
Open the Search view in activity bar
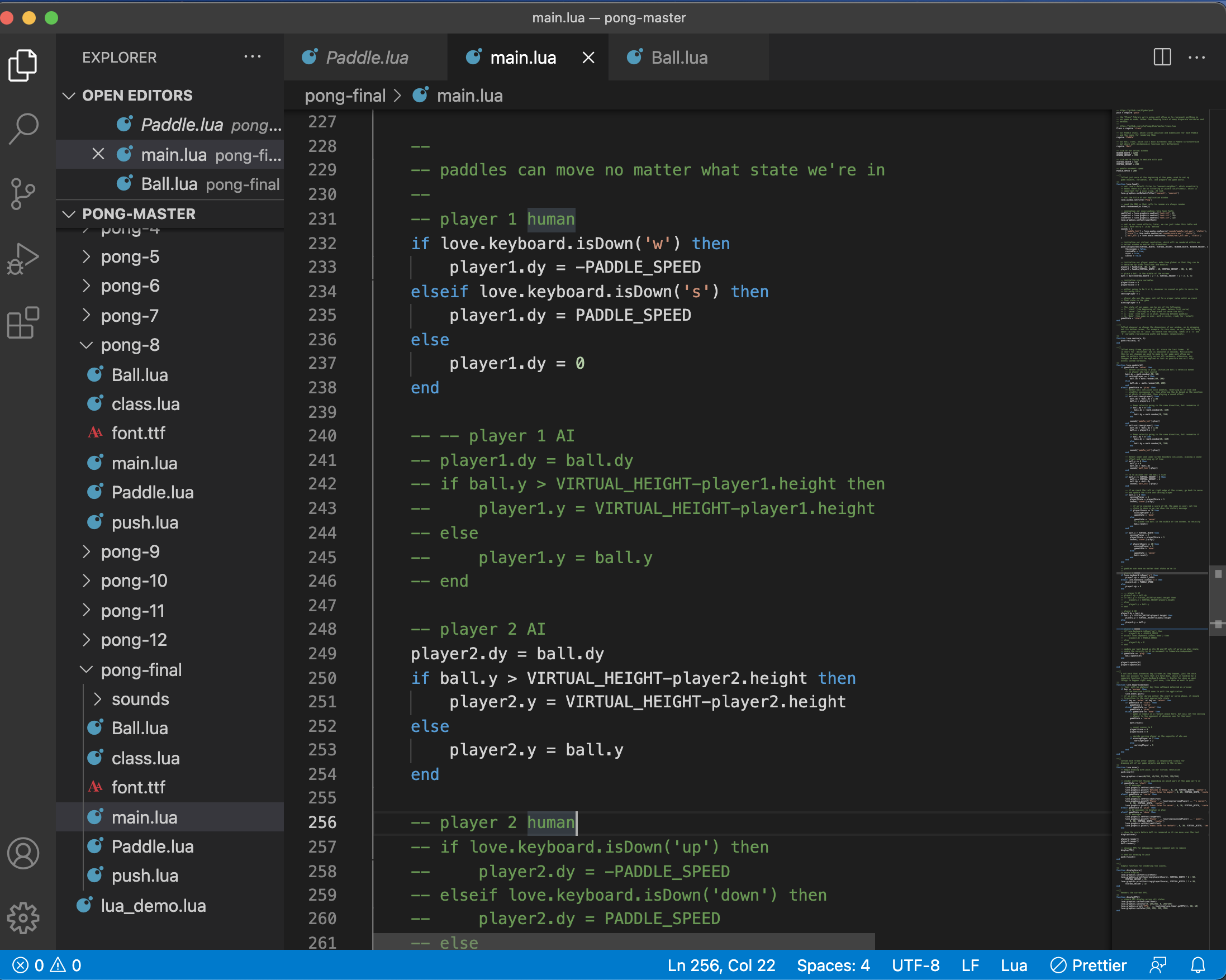tap(24, 128)
